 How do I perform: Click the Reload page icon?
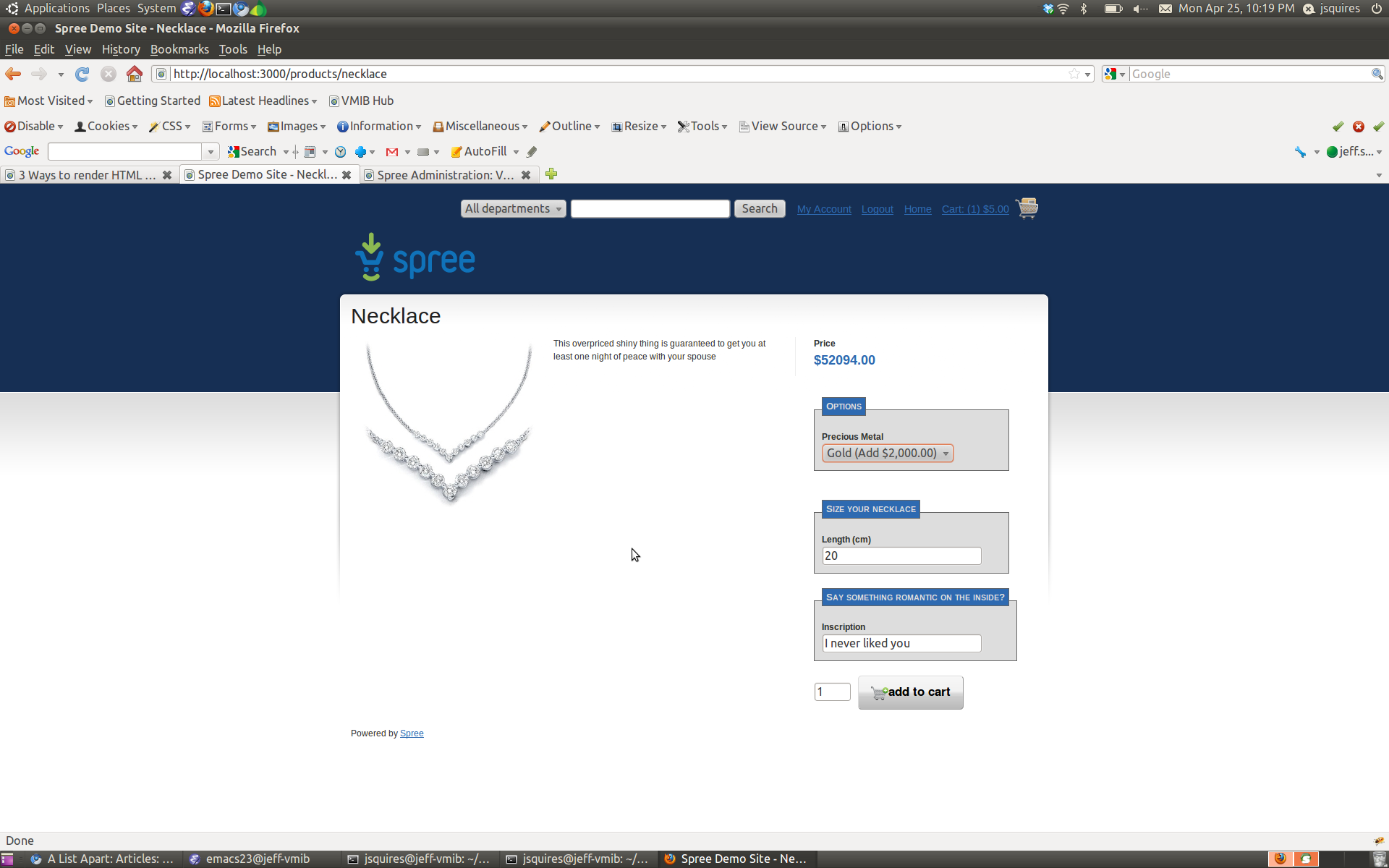[x=82, y=74]
